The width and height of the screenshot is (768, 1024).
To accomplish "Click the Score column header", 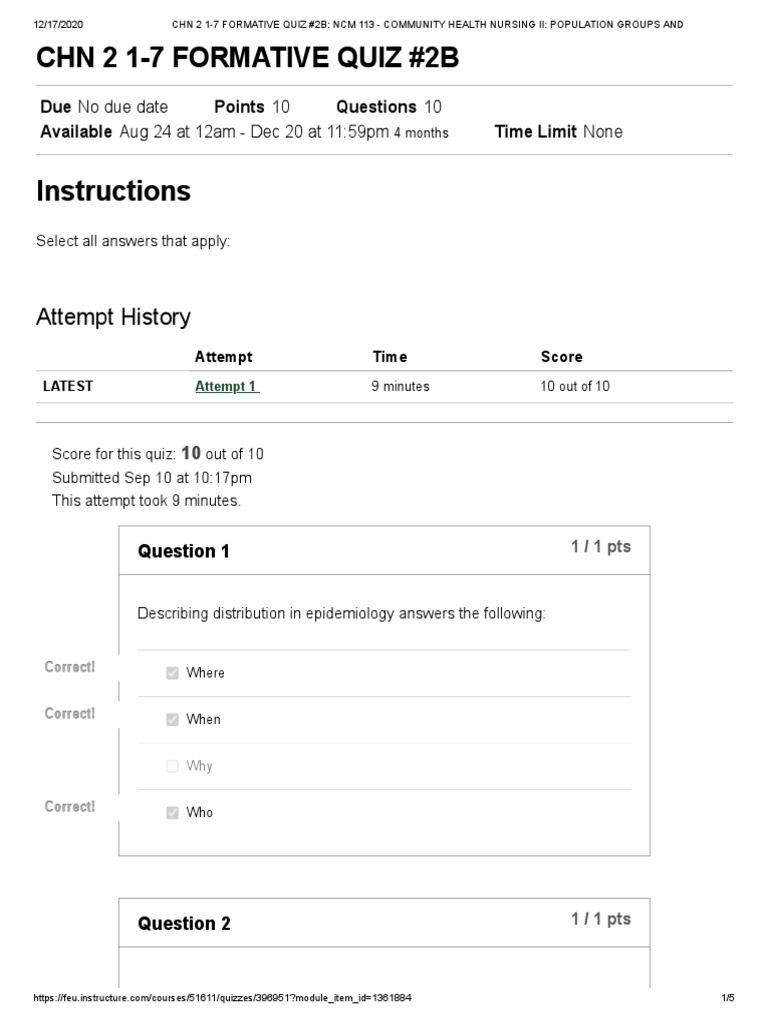I will 561,357.
